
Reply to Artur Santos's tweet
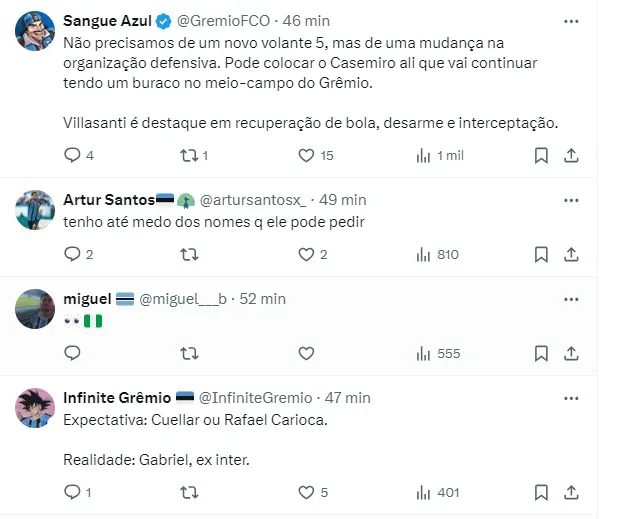pyautogui.click(x=72, y=254)
